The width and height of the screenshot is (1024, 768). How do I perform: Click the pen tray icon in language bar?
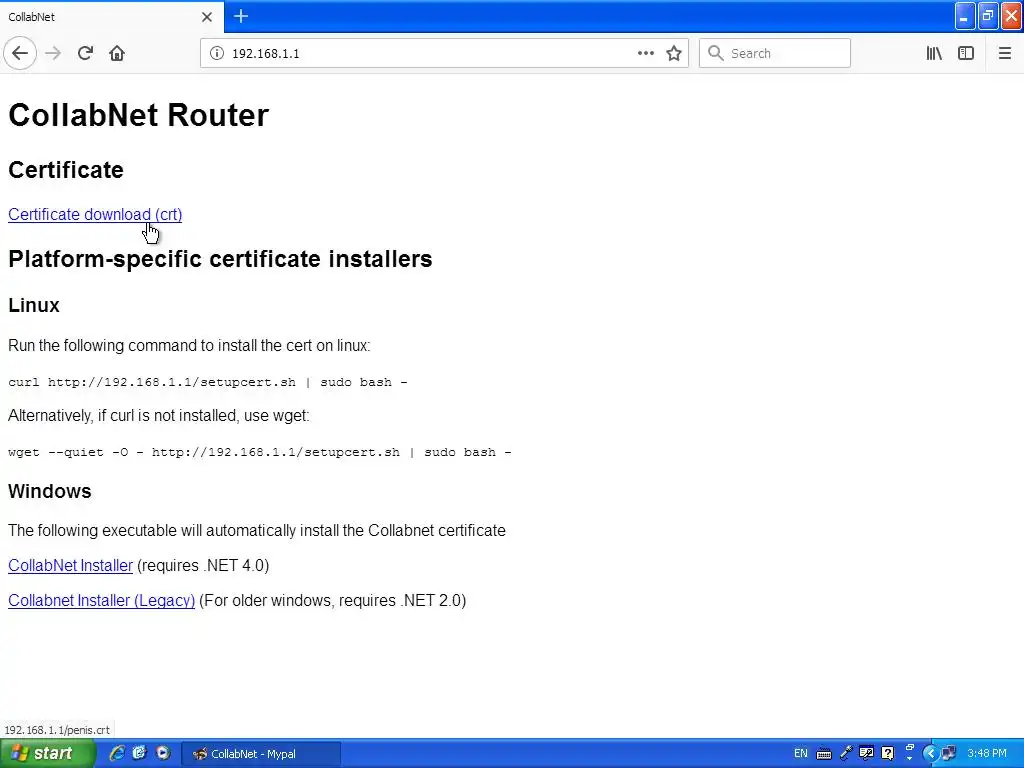click(846, 754)
